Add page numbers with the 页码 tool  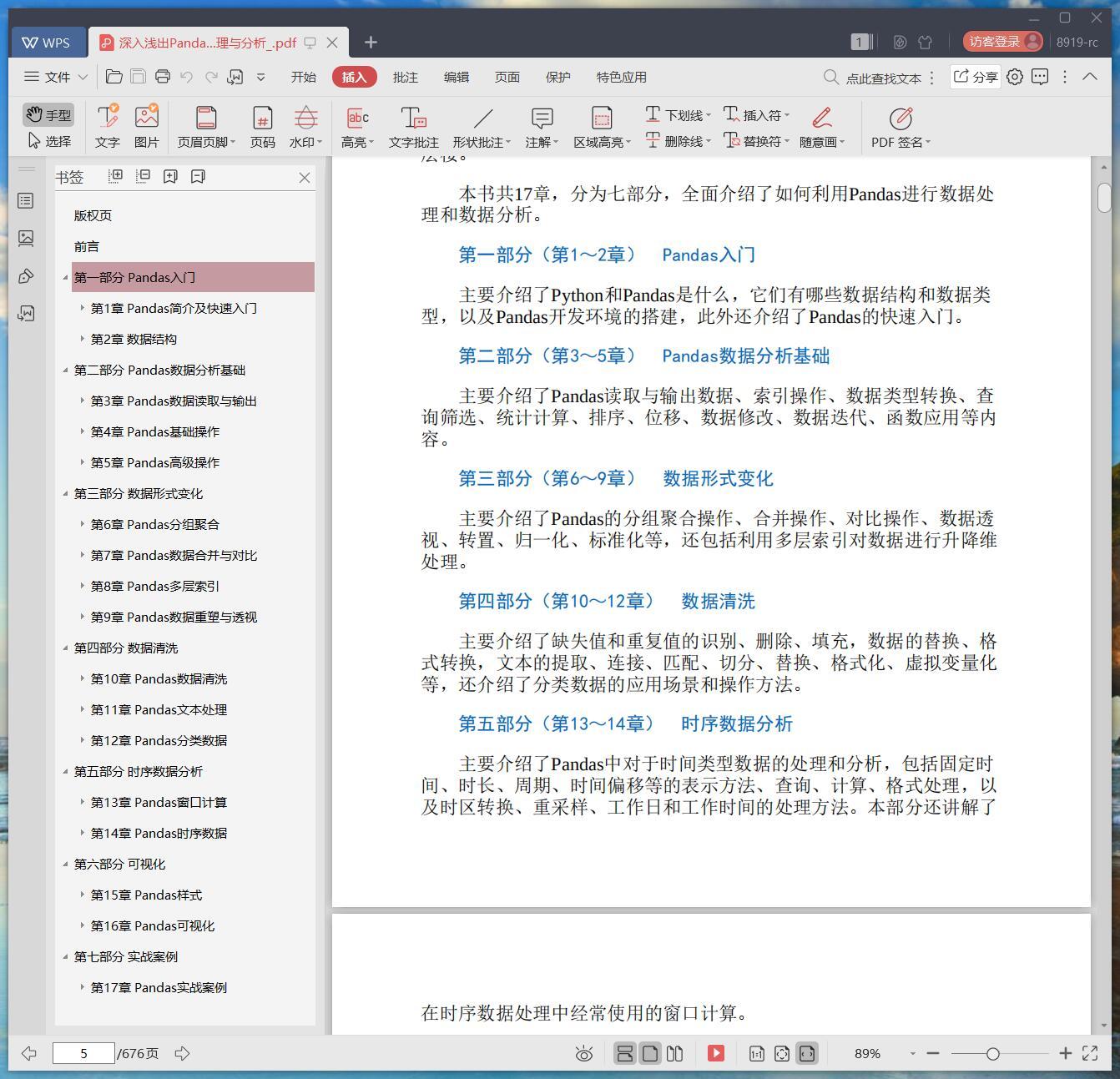(x=263, y=126)
